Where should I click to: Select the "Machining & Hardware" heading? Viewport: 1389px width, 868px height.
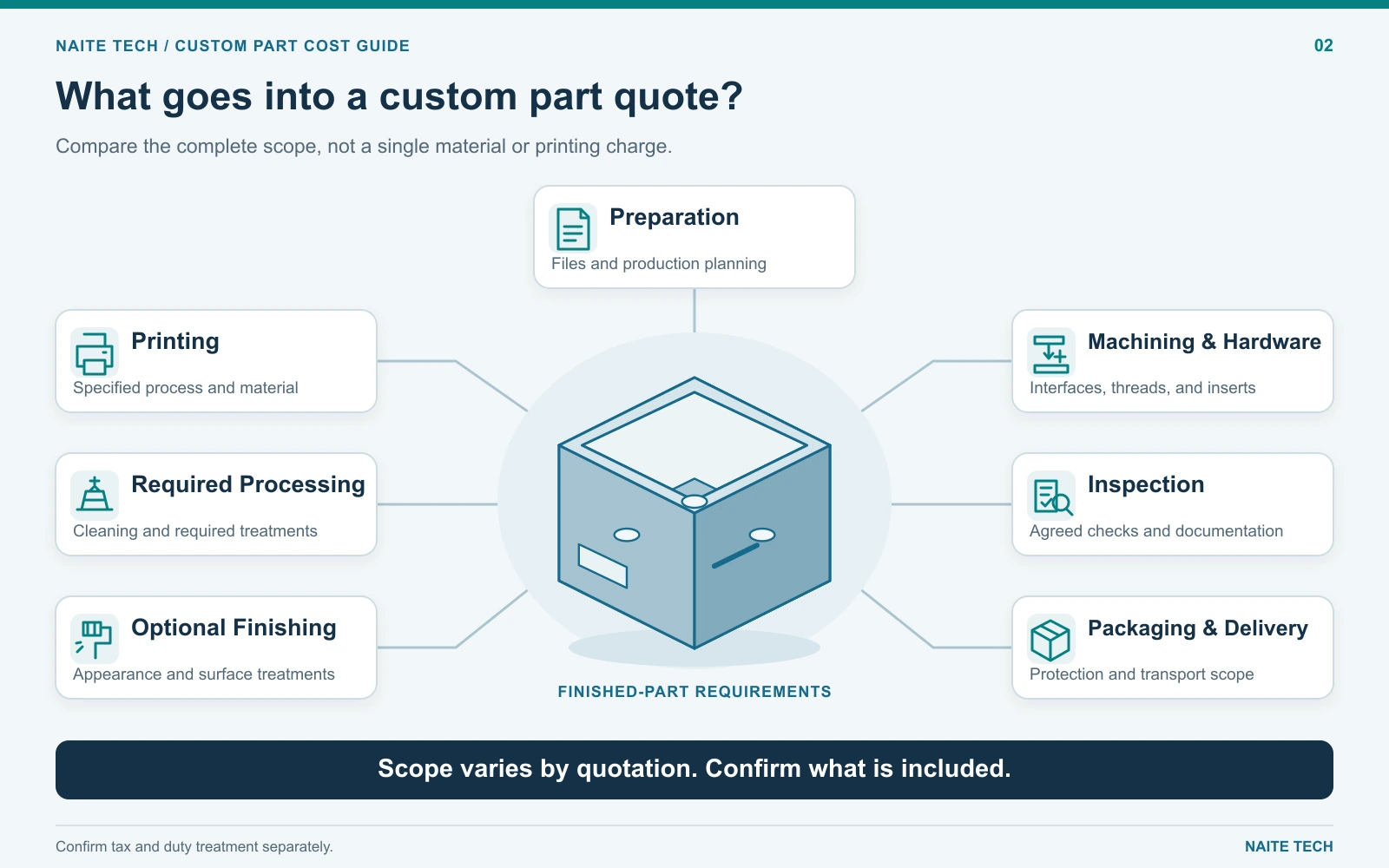1204,341
